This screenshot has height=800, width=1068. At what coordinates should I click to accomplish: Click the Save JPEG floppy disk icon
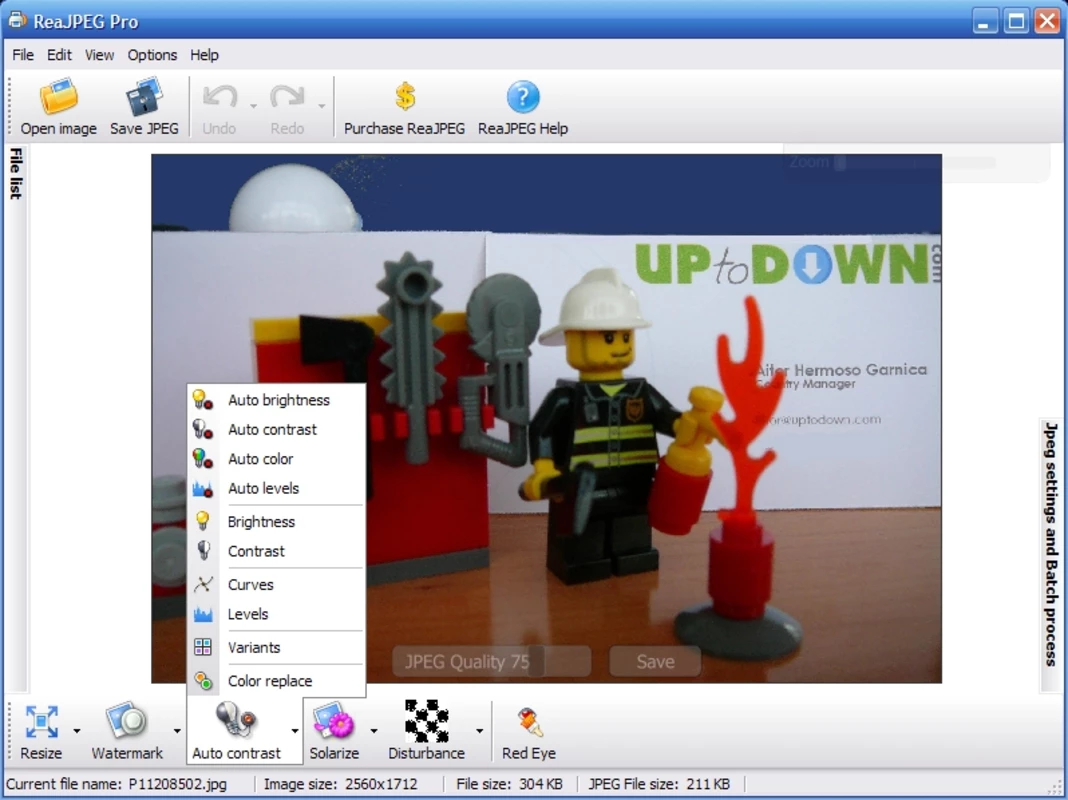click(144, 97)
